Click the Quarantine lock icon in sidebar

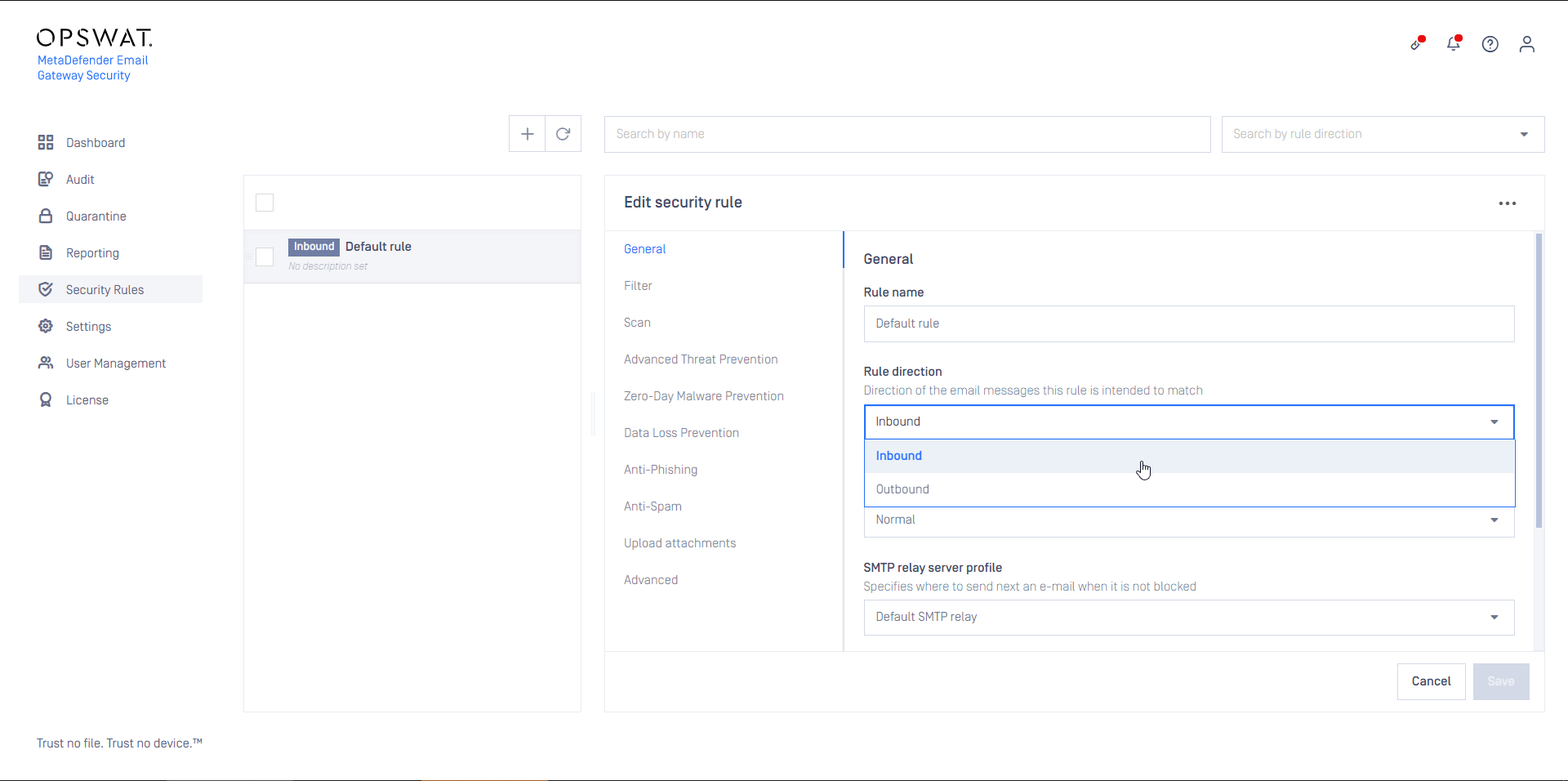point(46,216)
